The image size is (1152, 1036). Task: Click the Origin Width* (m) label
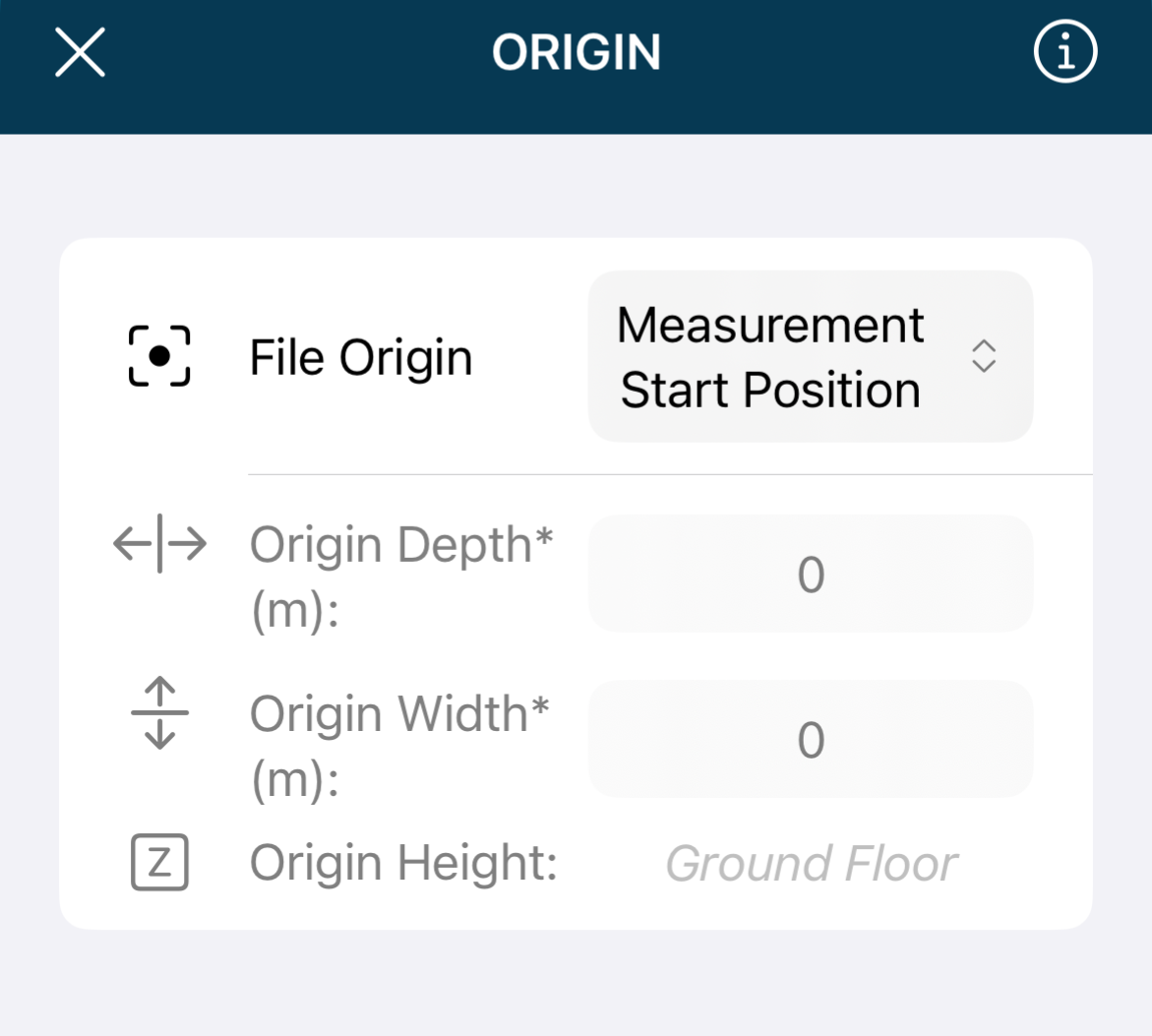398,744
